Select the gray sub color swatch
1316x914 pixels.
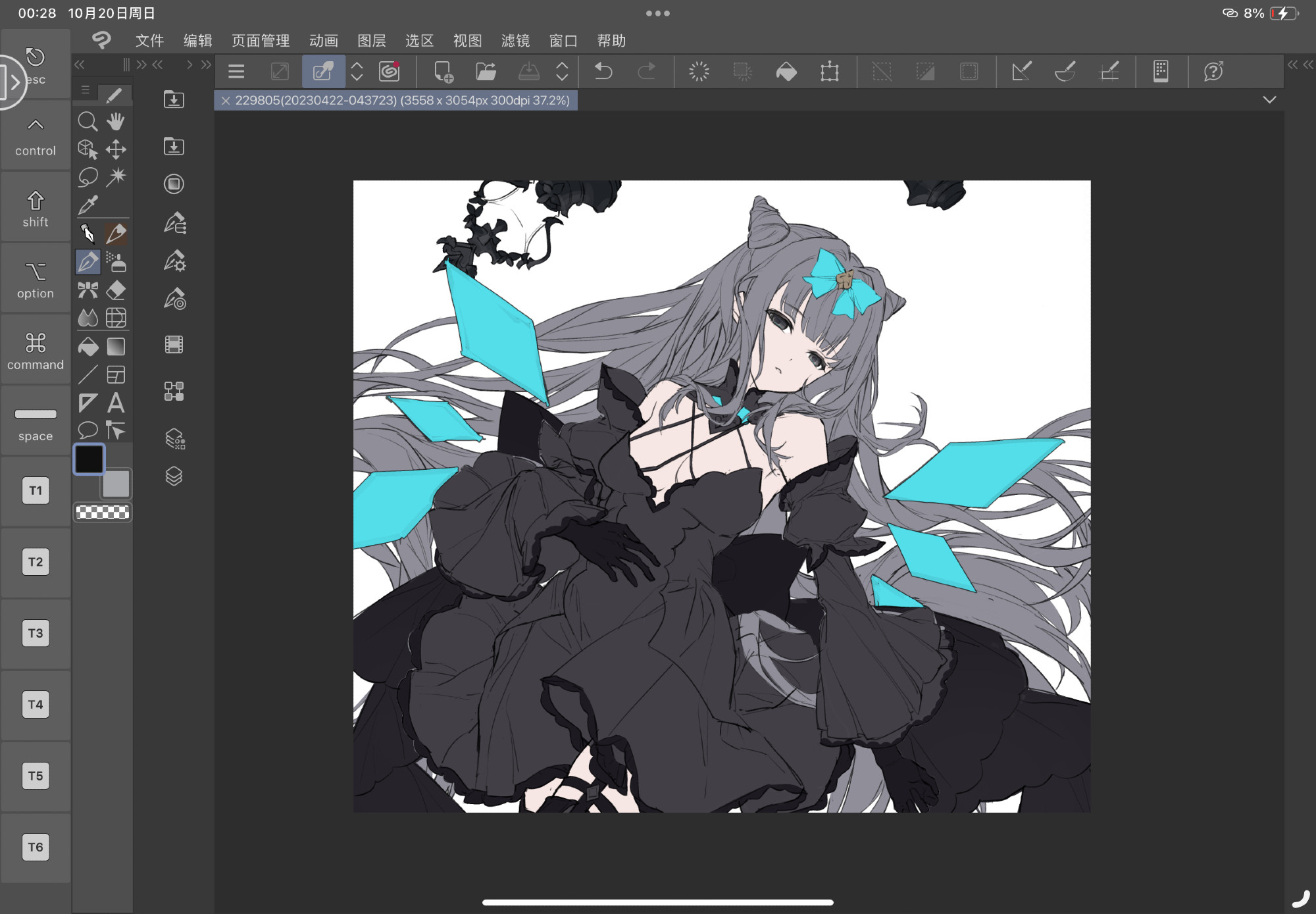pos(116,484)
